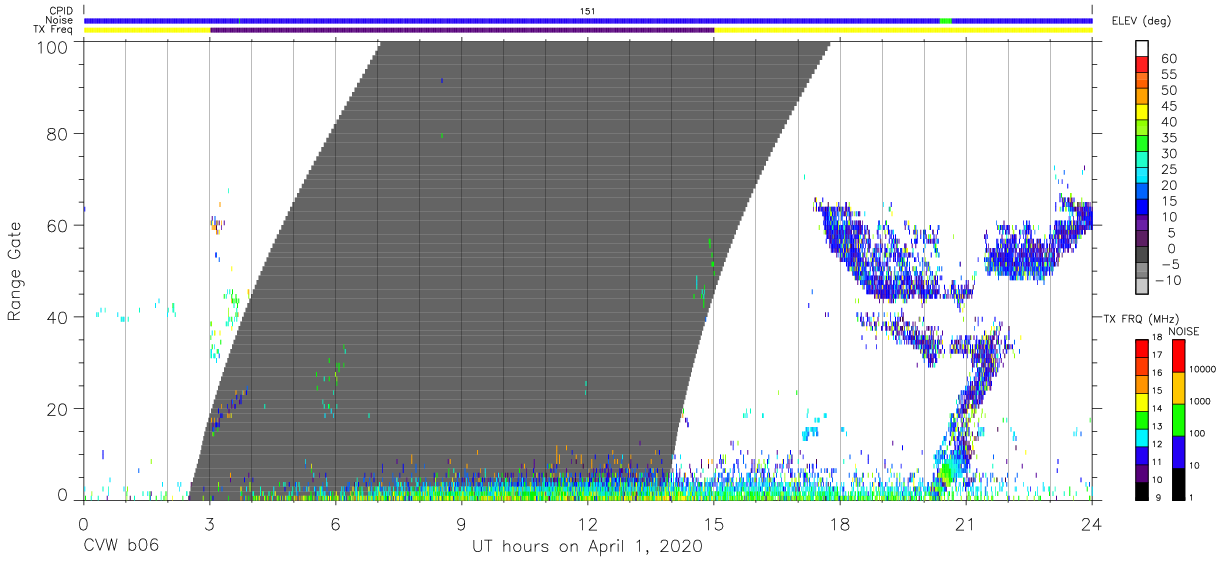Click the y-axis tick label '20'
This screenshot has width=1228, height=567.
58,409
